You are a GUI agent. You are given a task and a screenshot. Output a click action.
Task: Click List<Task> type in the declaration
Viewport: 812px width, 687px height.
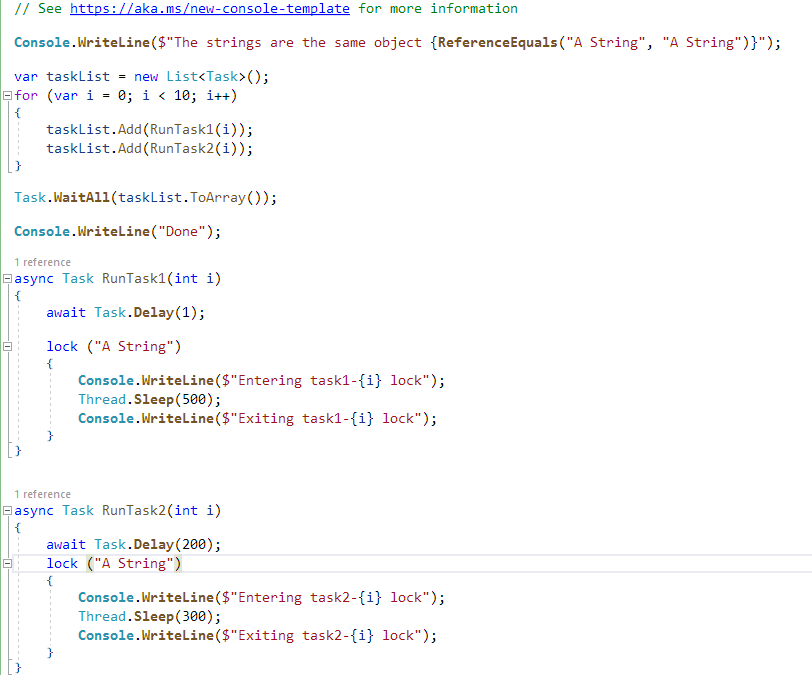click(x=206, y=77)
